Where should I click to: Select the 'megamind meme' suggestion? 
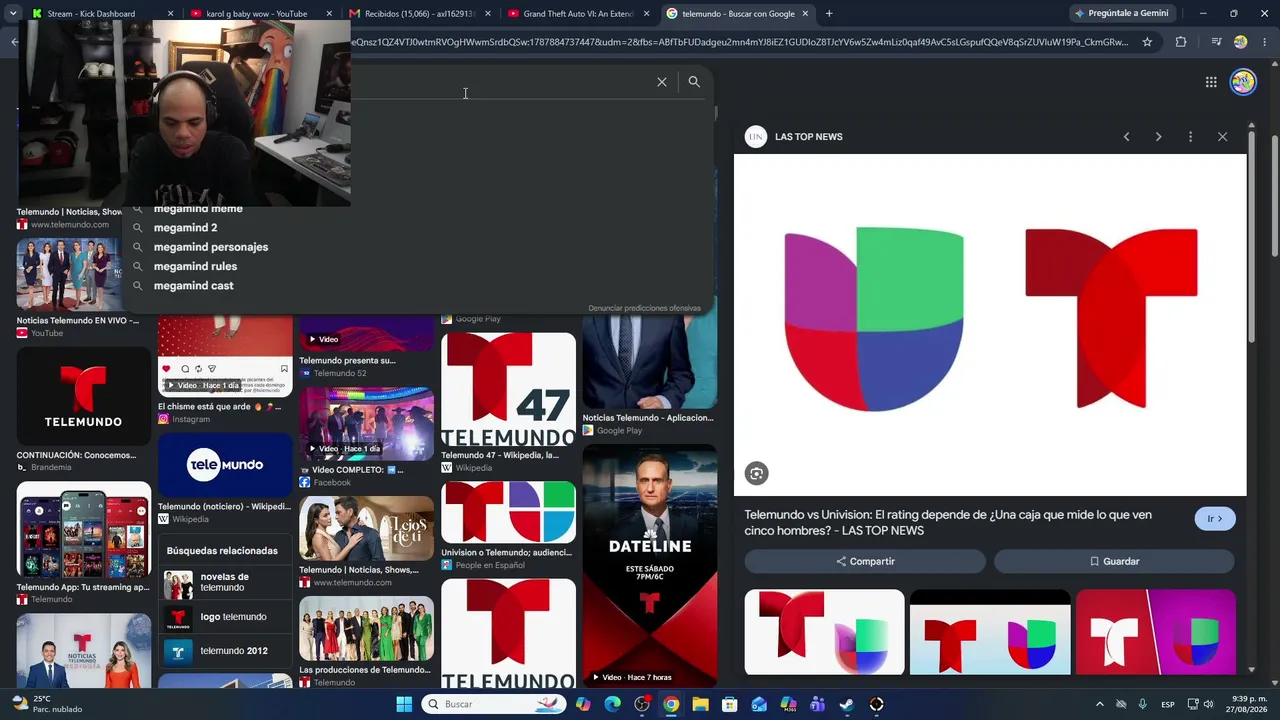coord(198,209)
